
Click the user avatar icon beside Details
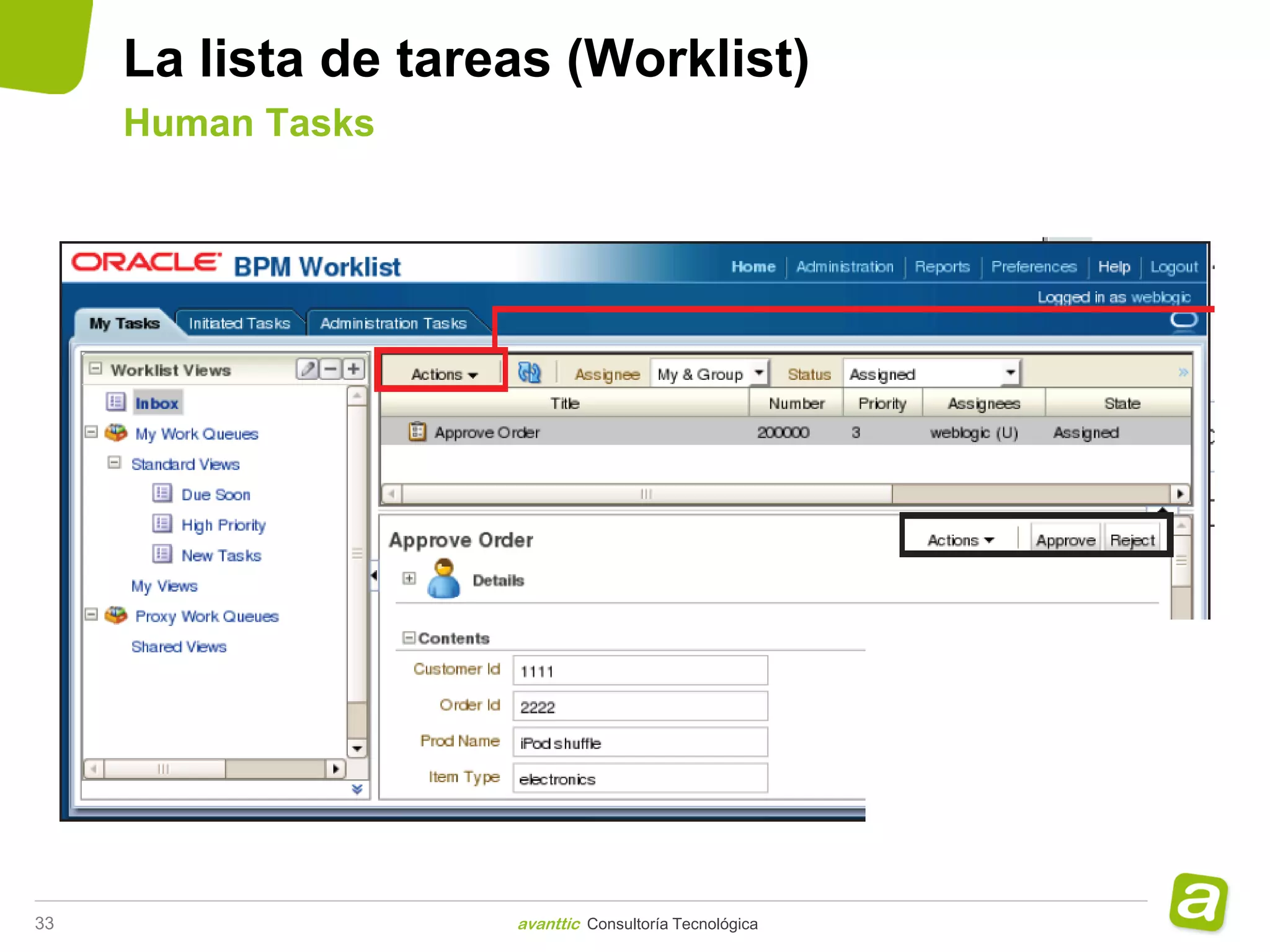point(444,578)
